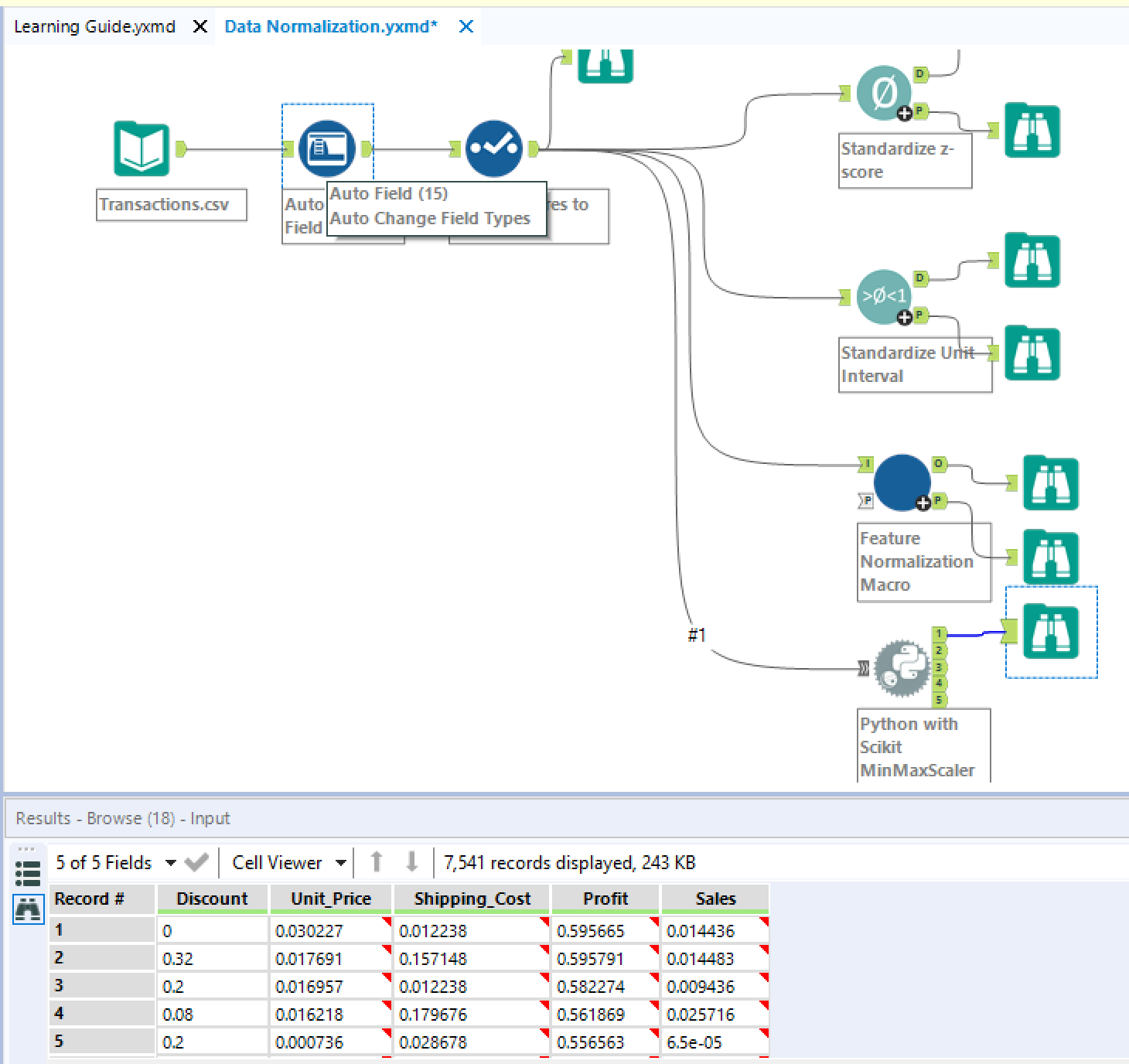Select the Auto Field tool on canvas
1129x1064 pixels.
327,148
